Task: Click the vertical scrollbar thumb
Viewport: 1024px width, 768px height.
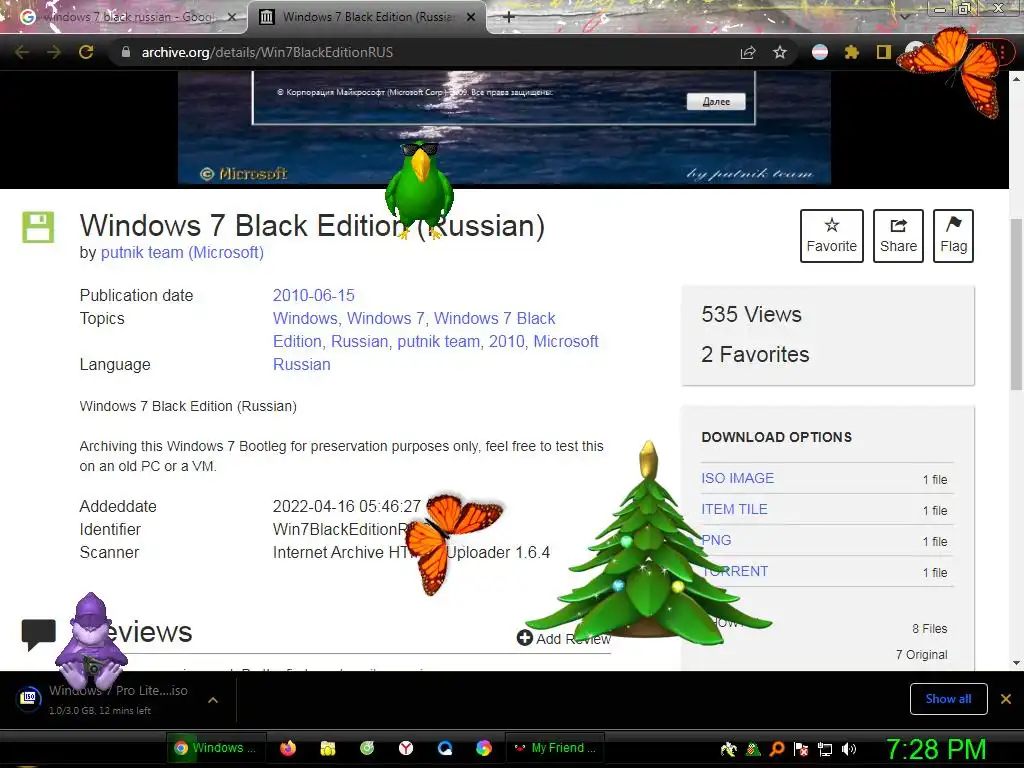Action: pos(1016,304)
